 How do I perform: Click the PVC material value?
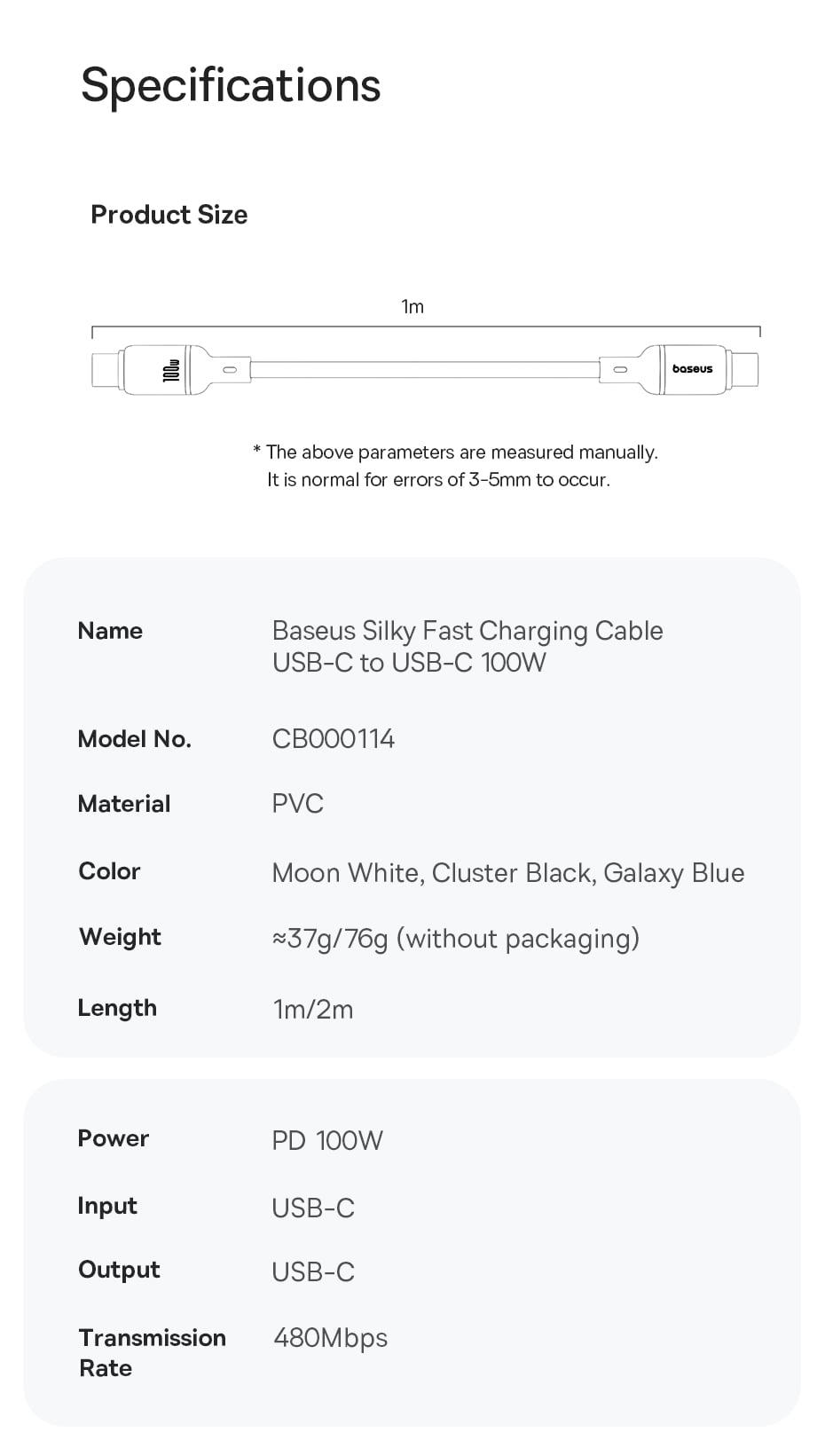click(297, 804)
